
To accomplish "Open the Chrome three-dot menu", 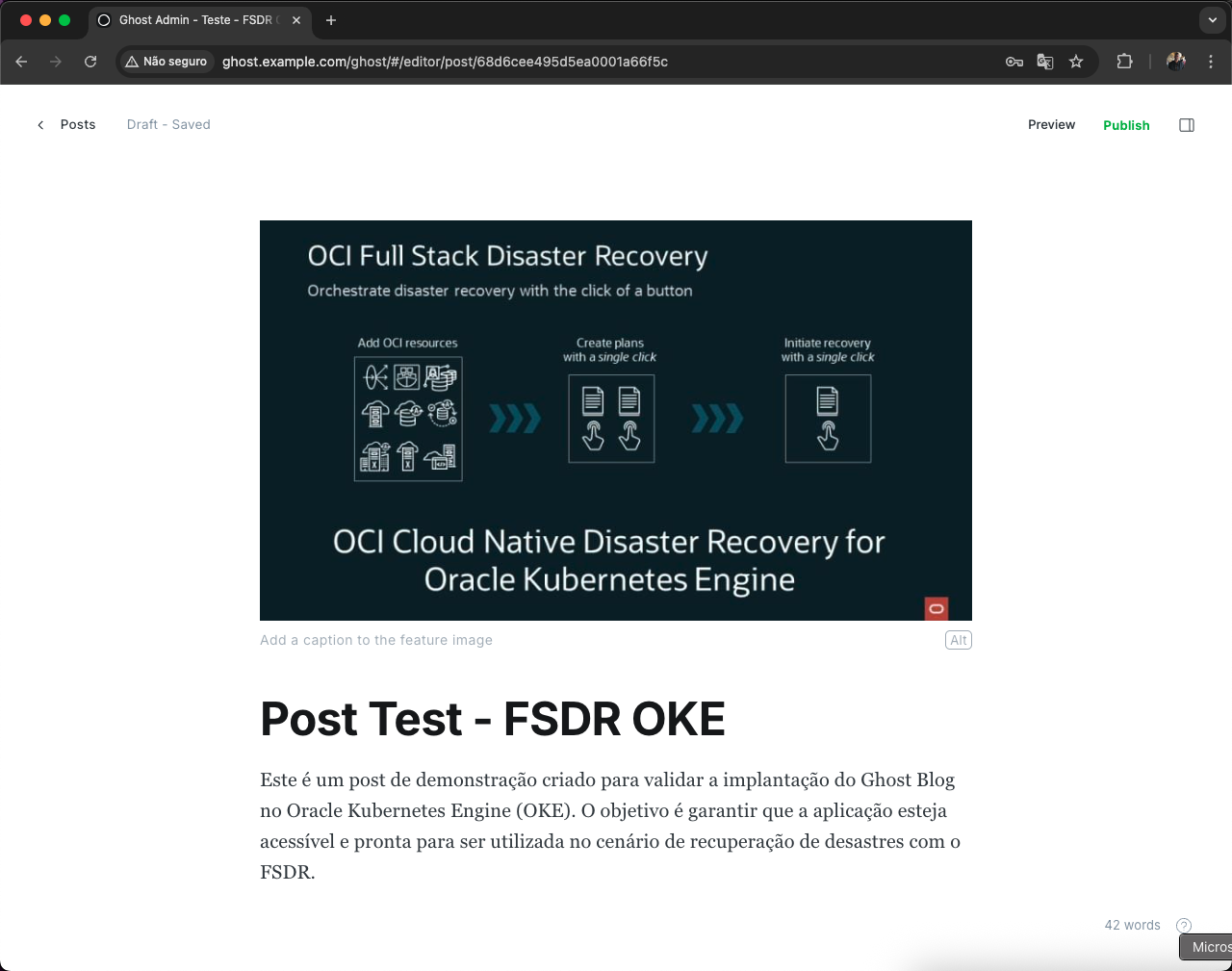I will pos(1211,62).
